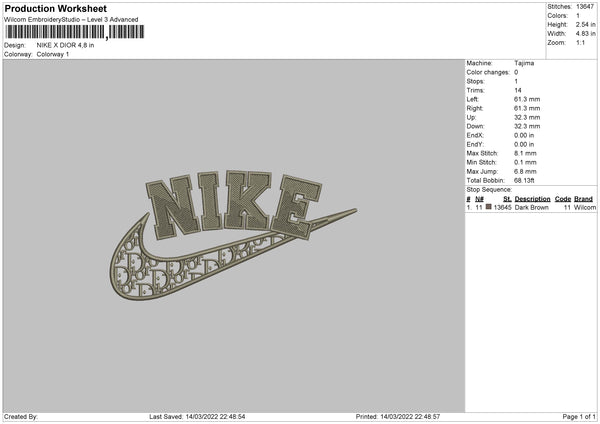Click the stitches count "13647"

coord(585,7)
